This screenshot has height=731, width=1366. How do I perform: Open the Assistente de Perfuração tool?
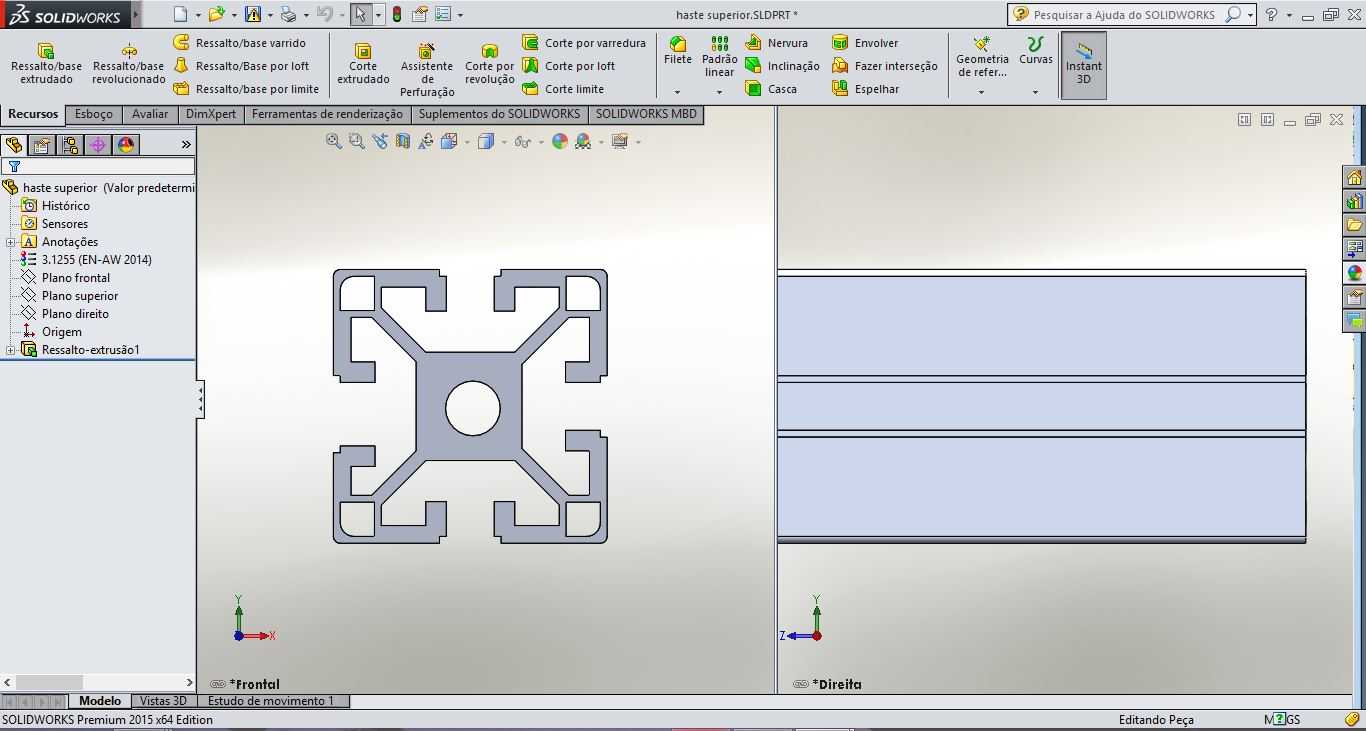[x=427, y=69]
